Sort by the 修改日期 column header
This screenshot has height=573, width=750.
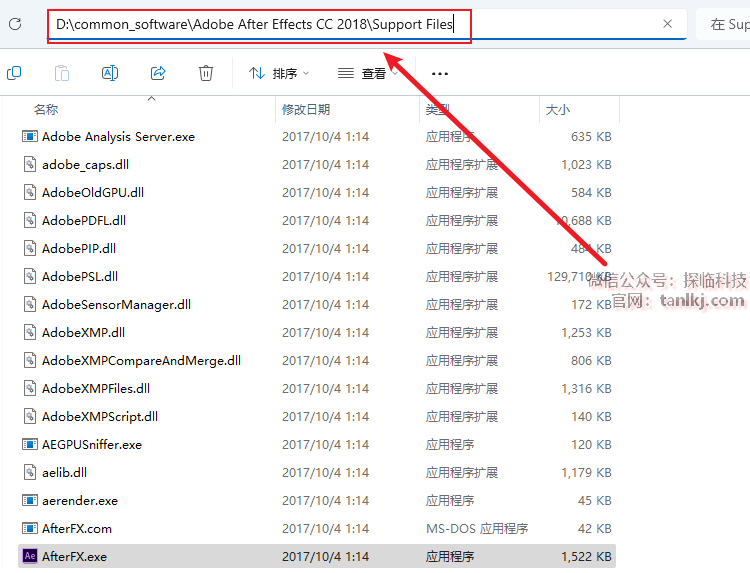point(306,110)
